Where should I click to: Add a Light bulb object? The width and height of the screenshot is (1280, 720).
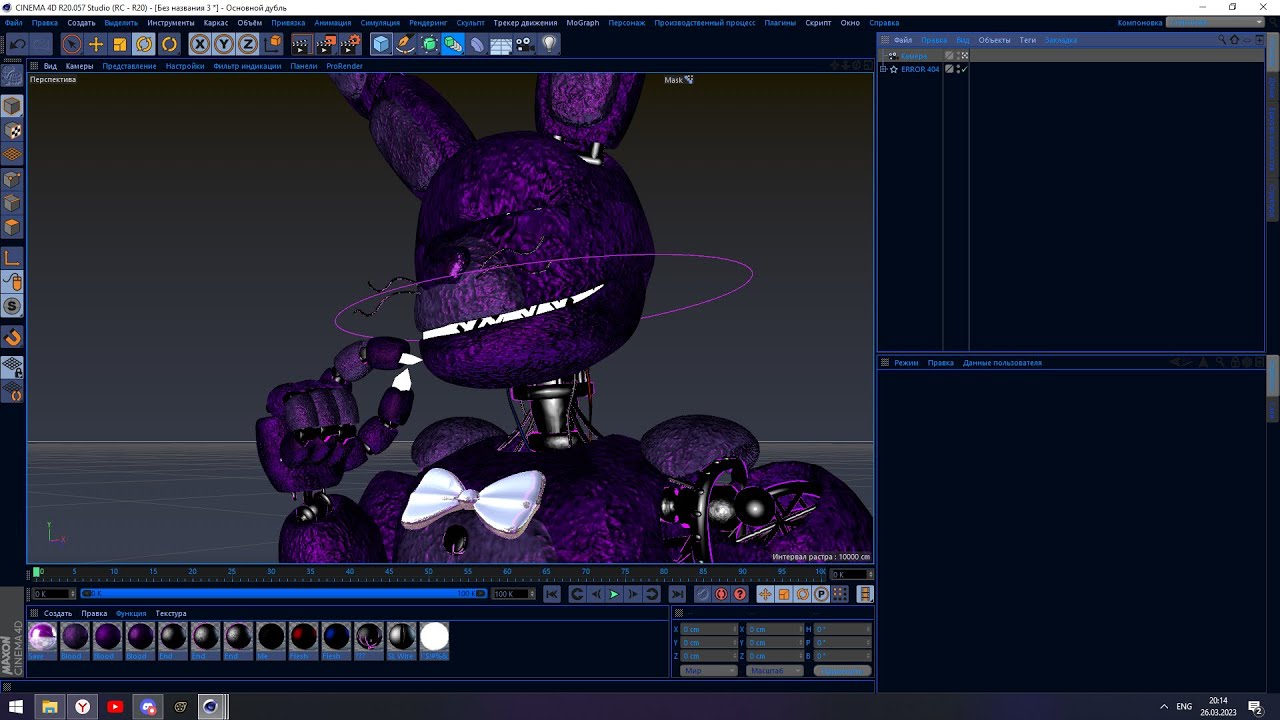click(548, 44)
